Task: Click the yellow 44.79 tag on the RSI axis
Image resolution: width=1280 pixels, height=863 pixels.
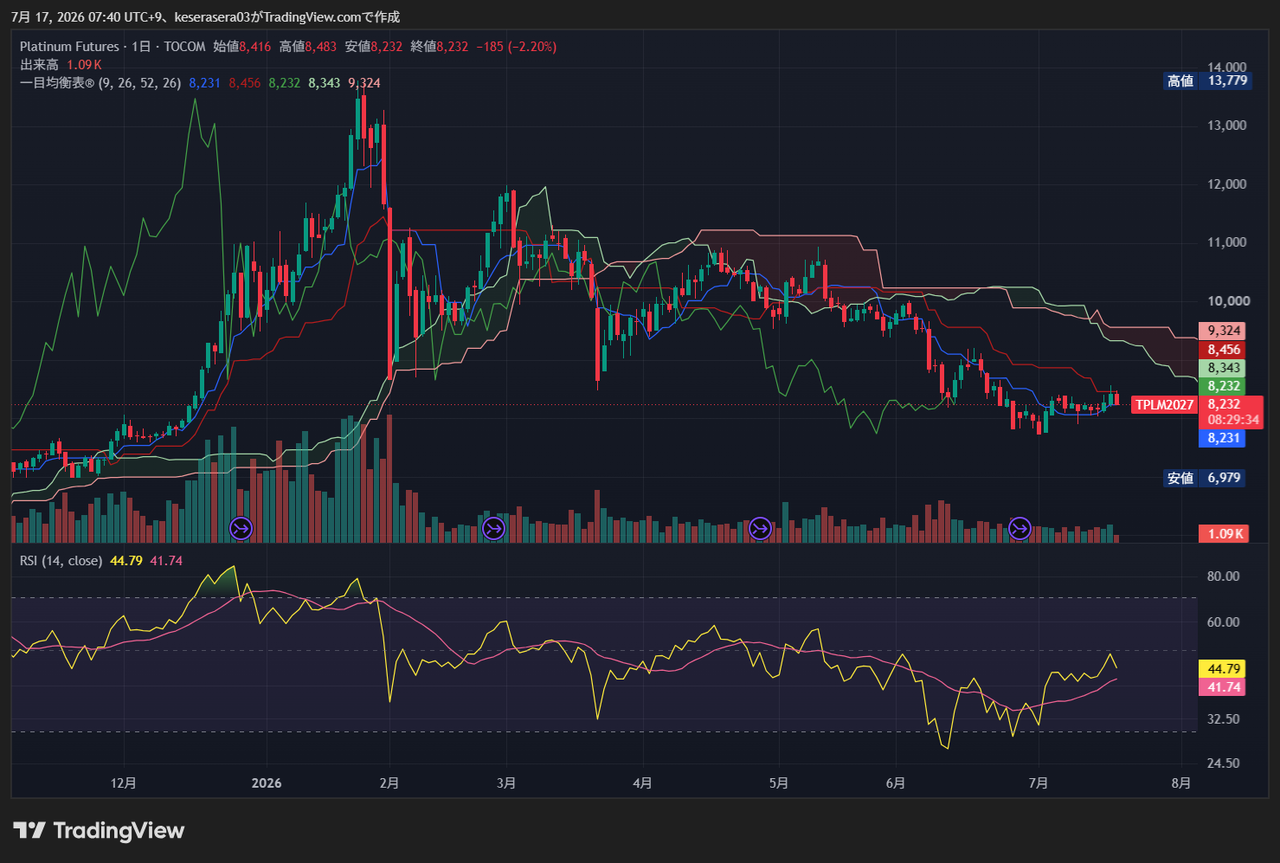Action: (x=1224, y=668)
